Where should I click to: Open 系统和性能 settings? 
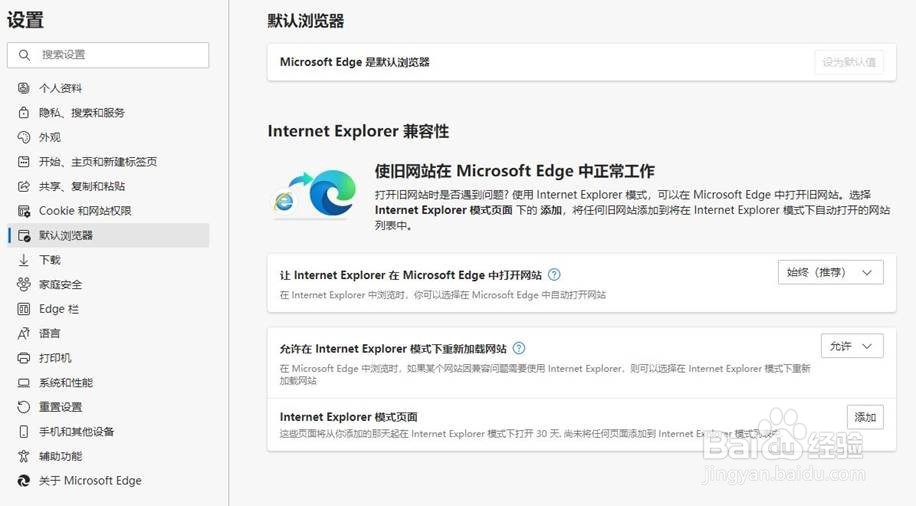pos(108,383)
